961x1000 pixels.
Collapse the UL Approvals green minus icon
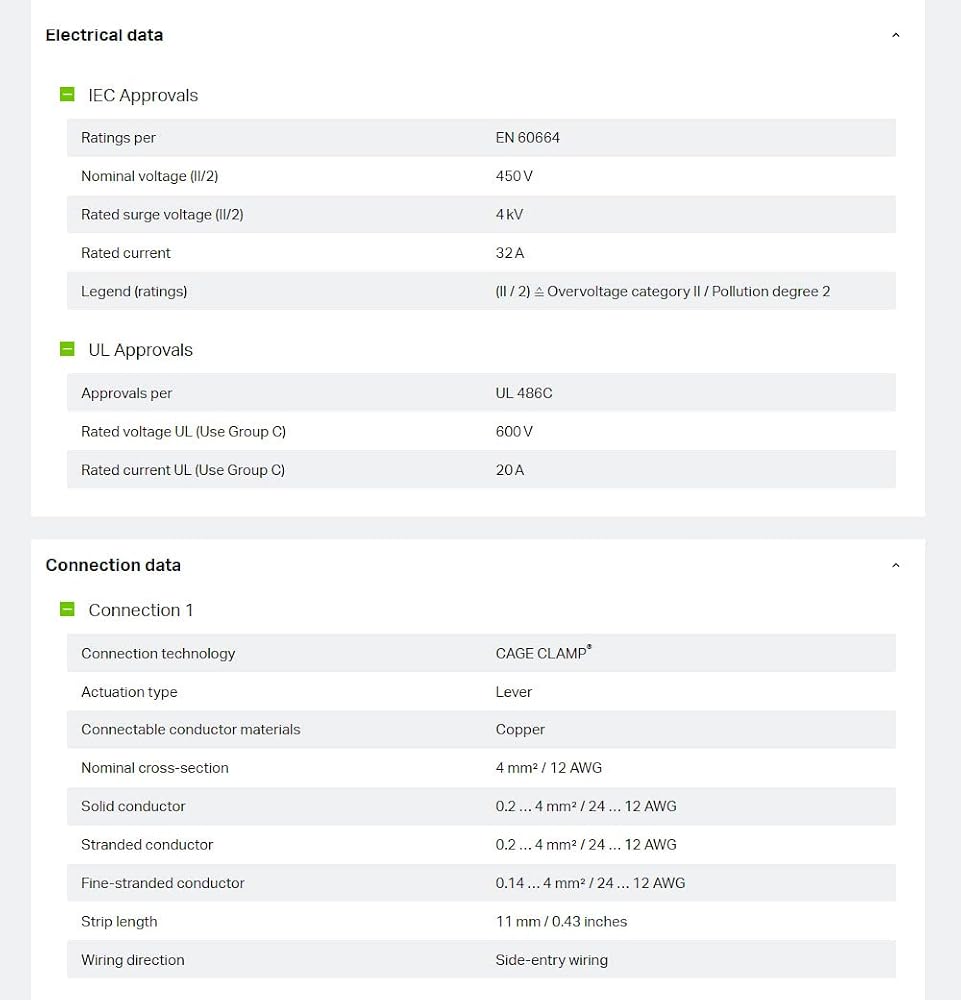click(x=67, y=349)
